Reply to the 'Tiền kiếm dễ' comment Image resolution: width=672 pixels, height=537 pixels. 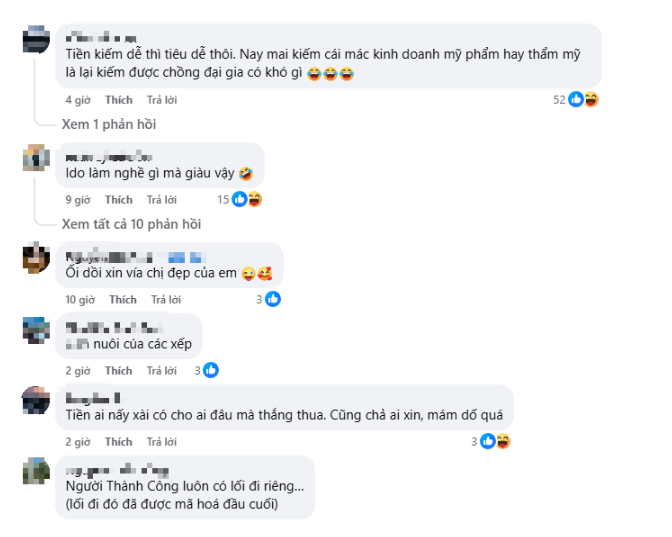click(162, 100)
